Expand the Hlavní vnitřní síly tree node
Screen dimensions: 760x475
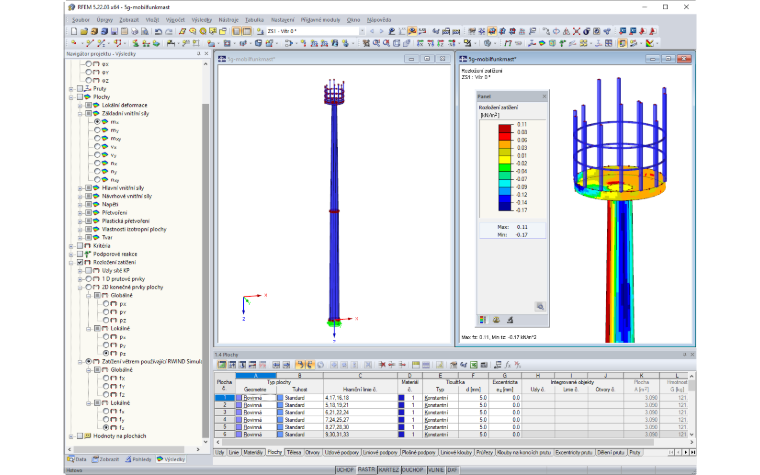click(x=80, y=188)
